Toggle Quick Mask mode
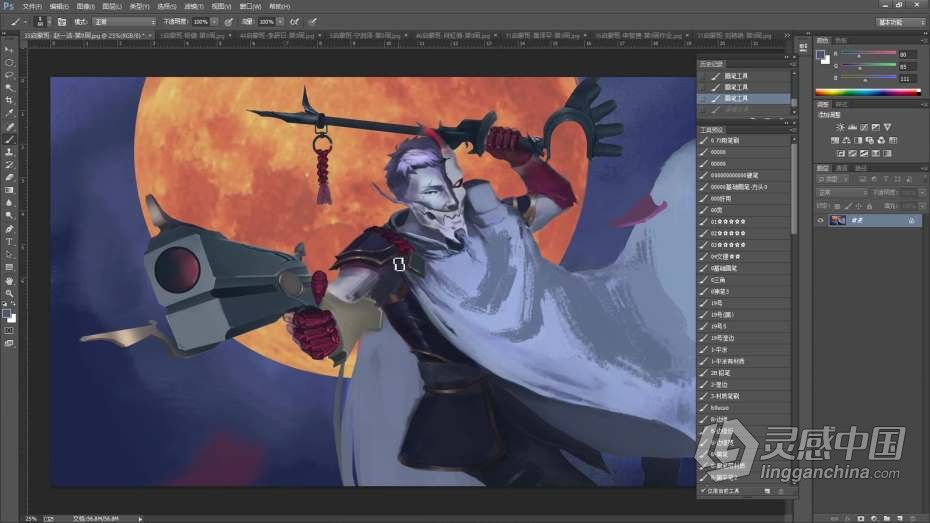 pos(9,331)
